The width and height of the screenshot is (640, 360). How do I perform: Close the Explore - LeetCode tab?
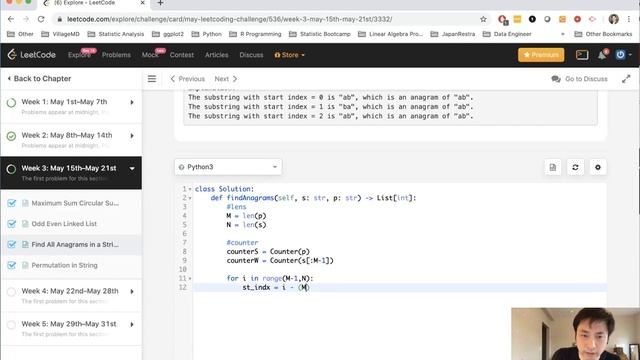point(142,3)
